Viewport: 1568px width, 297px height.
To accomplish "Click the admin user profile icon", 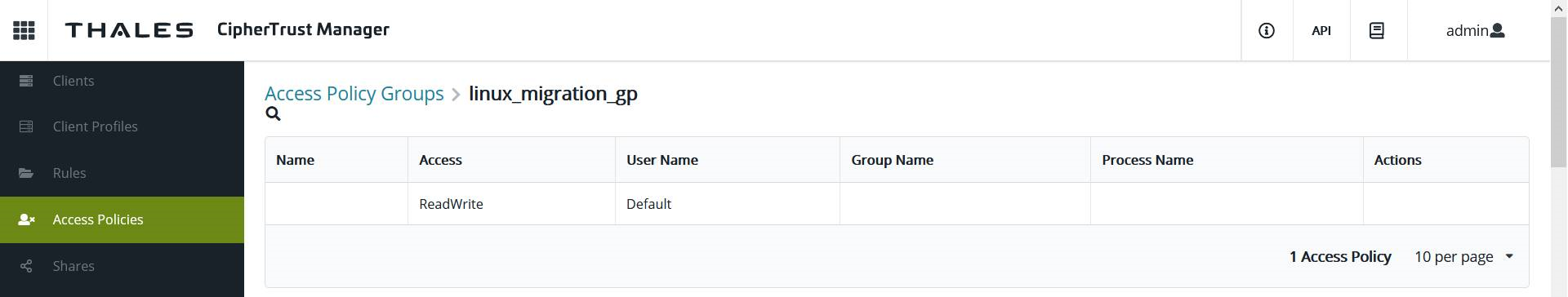I will pyautogui.click(x=1497, y=30).
